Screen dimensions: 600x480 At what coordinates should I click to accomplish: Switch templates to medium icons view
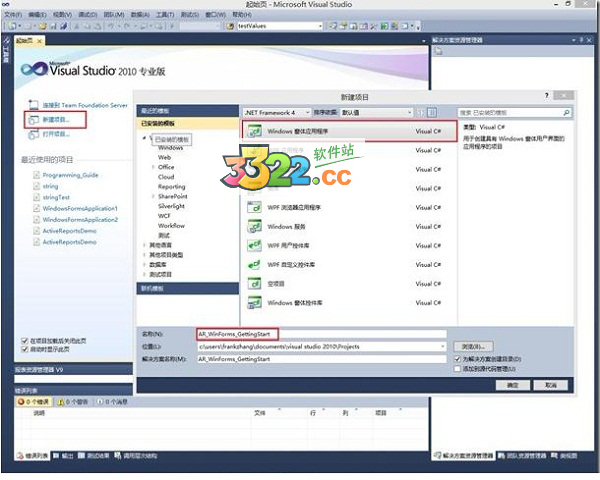pyautogui.click(x=432, y=113)
